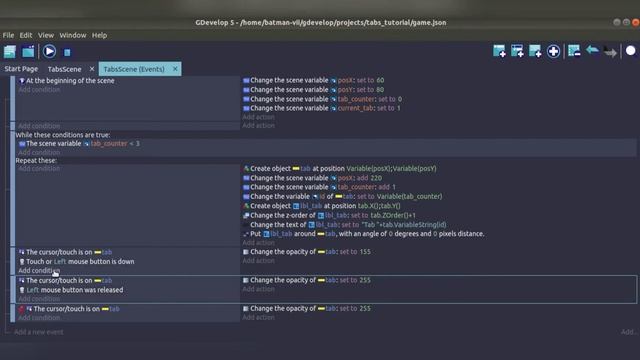Redo with the right arrow icon
Image resolution: width=640 pixels, height=360 pixels.
click(x=610, y=52)
